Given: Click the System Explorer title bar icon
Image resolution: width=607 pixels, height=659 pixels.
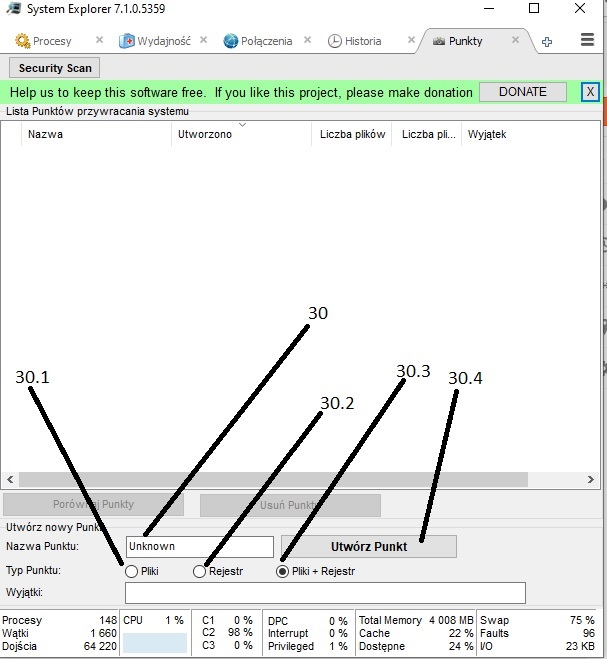Looking at the screenshot, I should point(13,8).
